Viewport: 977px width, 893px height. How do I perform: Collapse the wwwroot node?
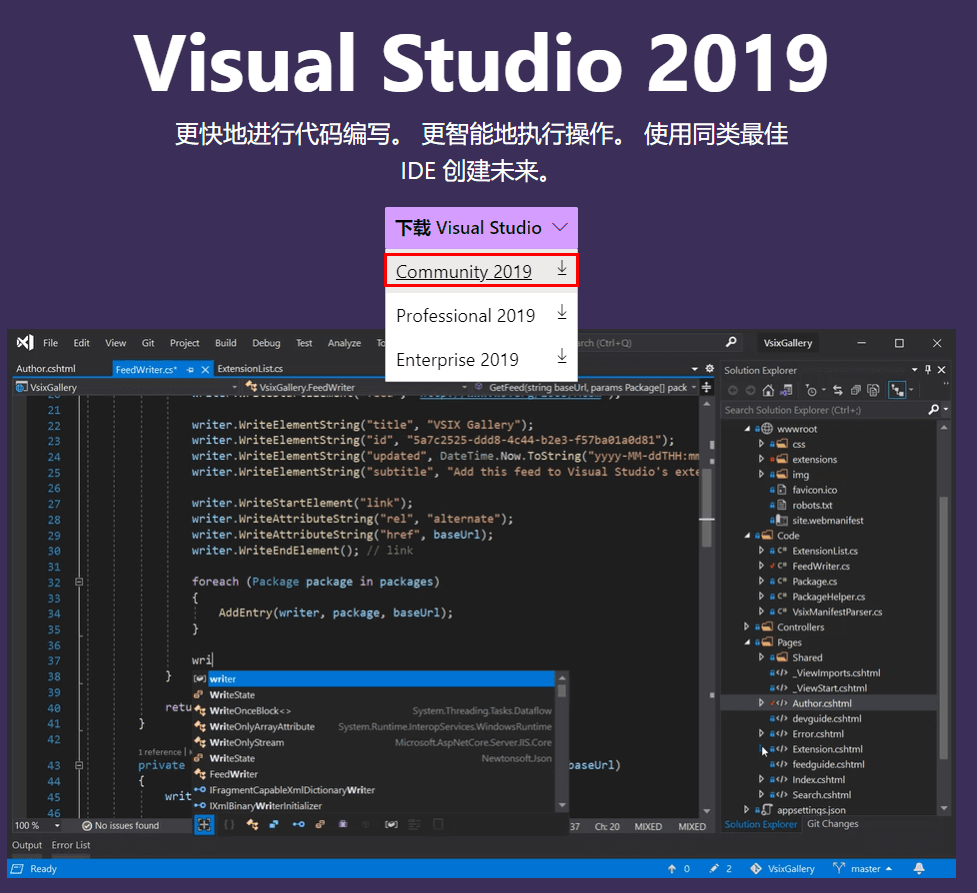(x=748, y=429)
